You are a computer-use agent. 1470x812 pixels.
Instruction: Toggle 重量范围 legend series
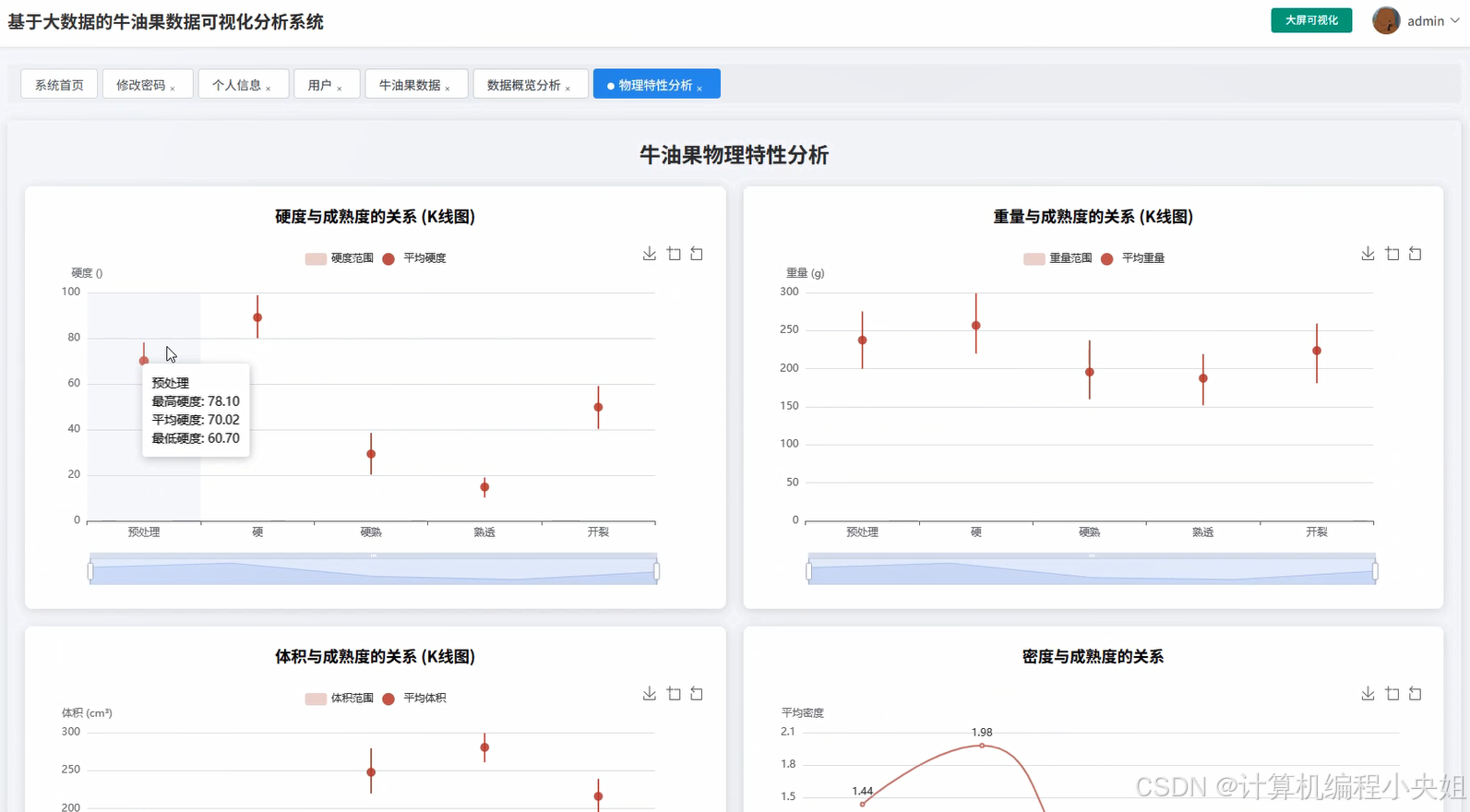pos(1058,258)
